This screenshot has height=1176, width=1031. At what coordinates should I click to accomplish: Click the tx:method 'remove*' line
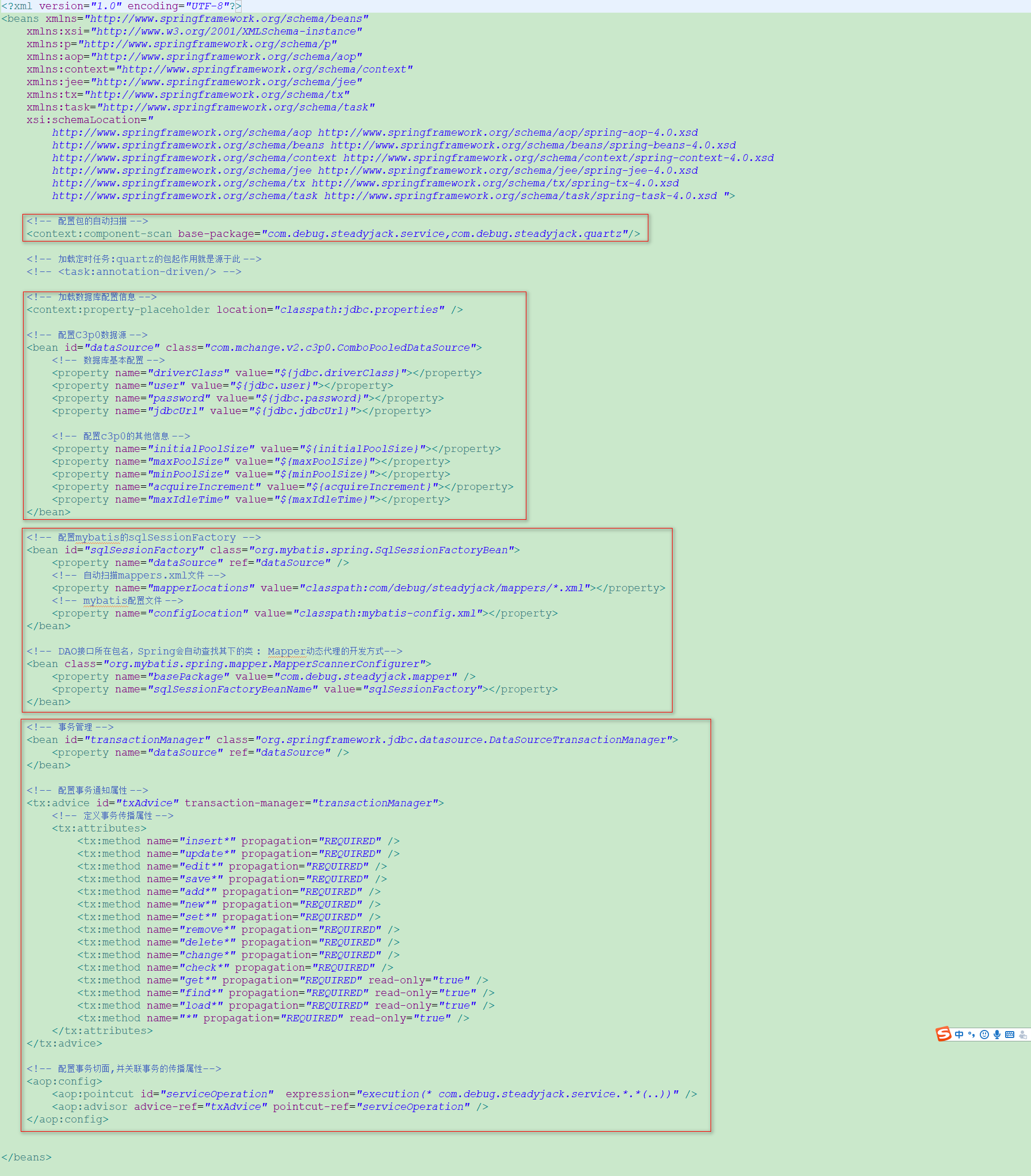click(238, 930)
